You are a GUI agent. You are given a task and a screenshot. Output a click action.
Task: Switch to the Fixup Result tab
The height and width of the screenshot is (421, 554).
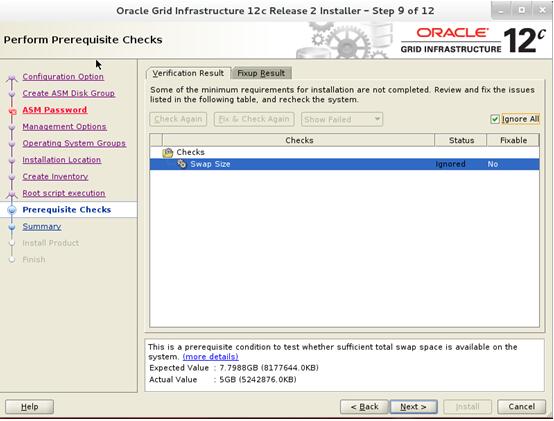[x=261, y=73]
